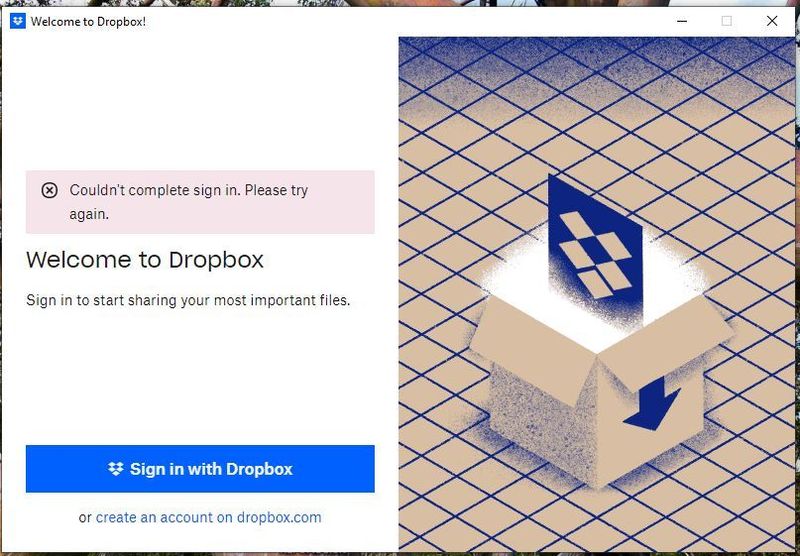This screenshot has width=800, height=556.
Task: Click the desktop wallpaper strip above the window
Action: [x=400, y=3]
